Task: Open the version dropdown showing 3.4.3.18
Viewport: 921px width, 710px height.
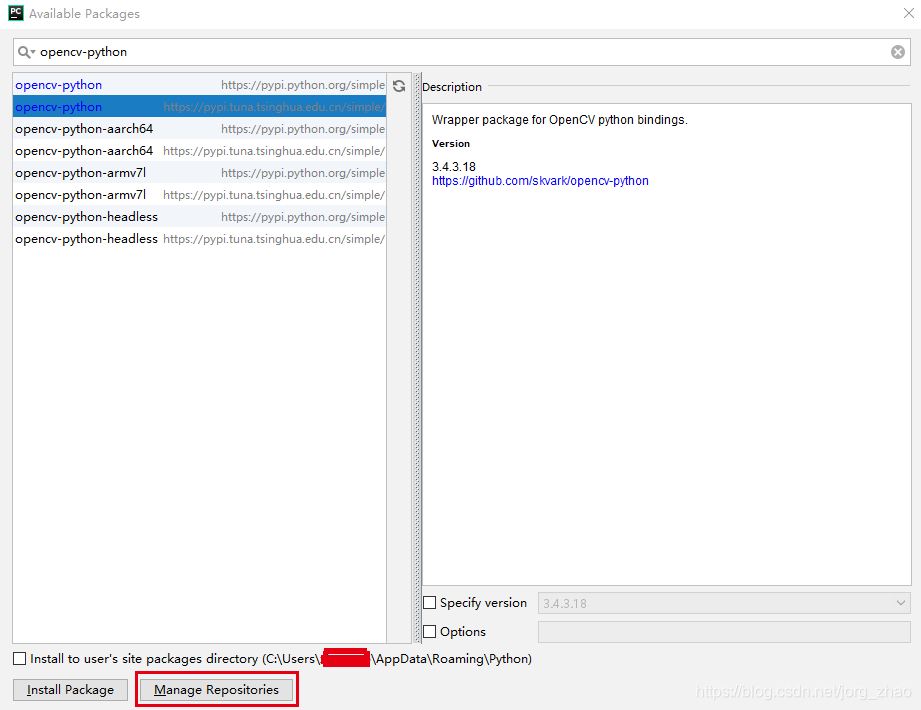Action: [724, 603]
